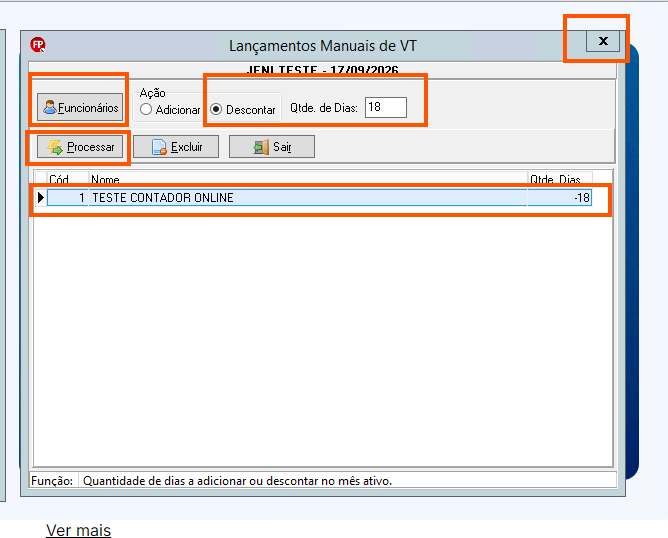Focus the Qtde. de Dias field
Viewport: 668px width, 538px height.
click(x=386, y=107)
